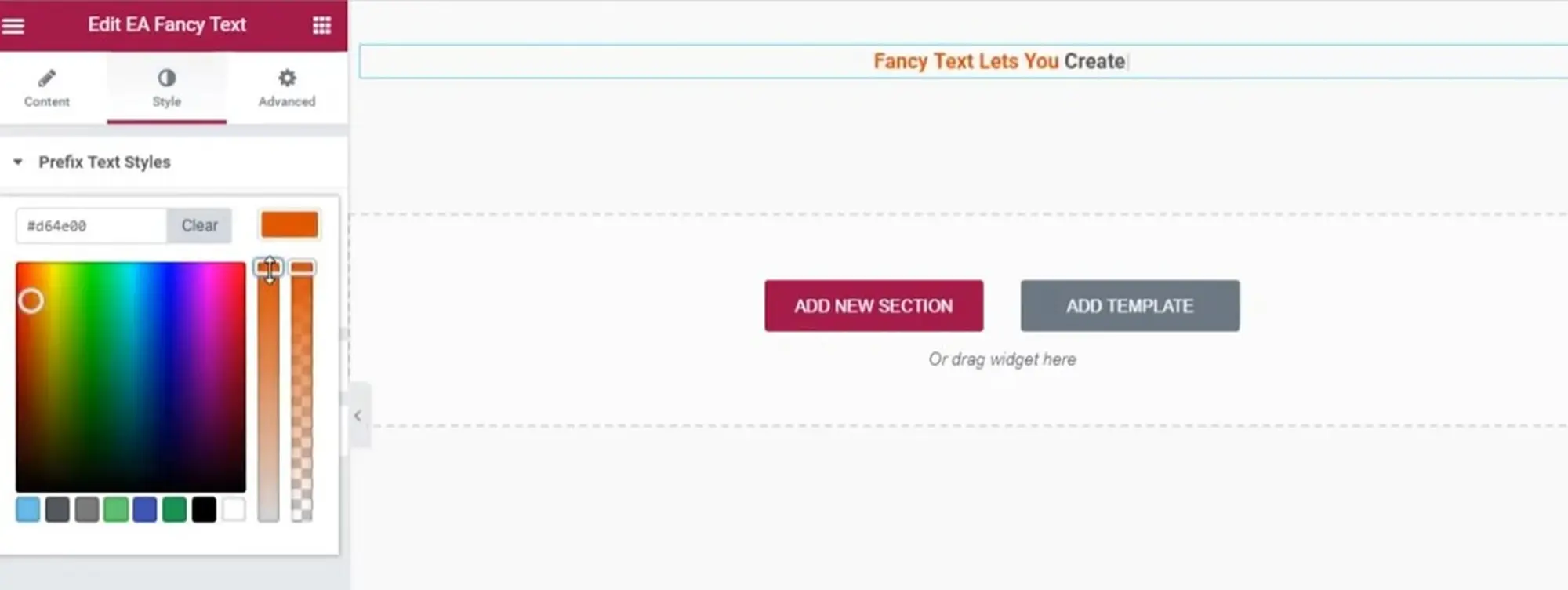Click the opacity slider handle
The width and height of the screenshot is (1568, 590).
302,268
